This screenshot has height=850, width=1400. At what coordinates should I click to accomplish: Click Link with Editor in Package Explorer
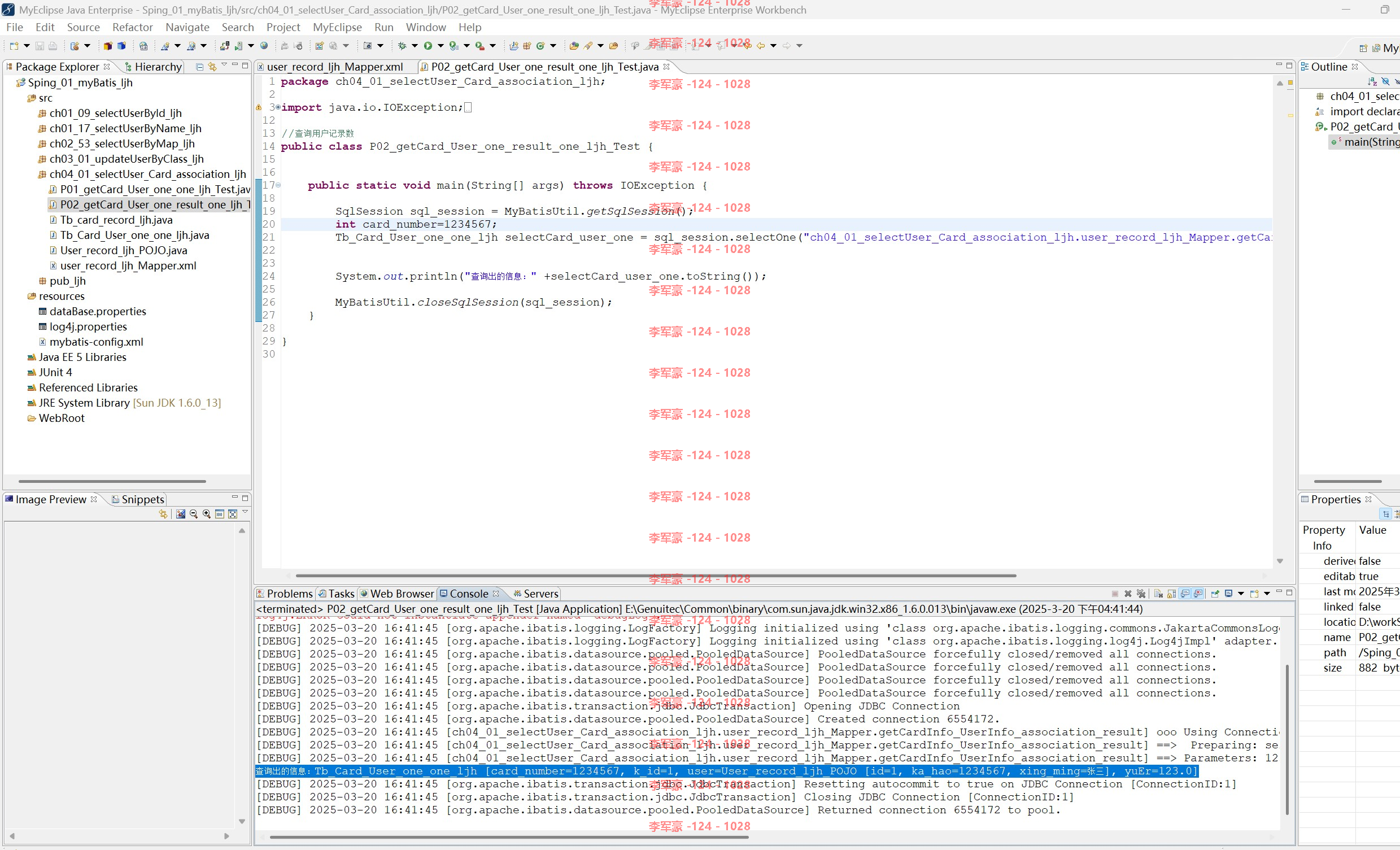coord(212,67)
